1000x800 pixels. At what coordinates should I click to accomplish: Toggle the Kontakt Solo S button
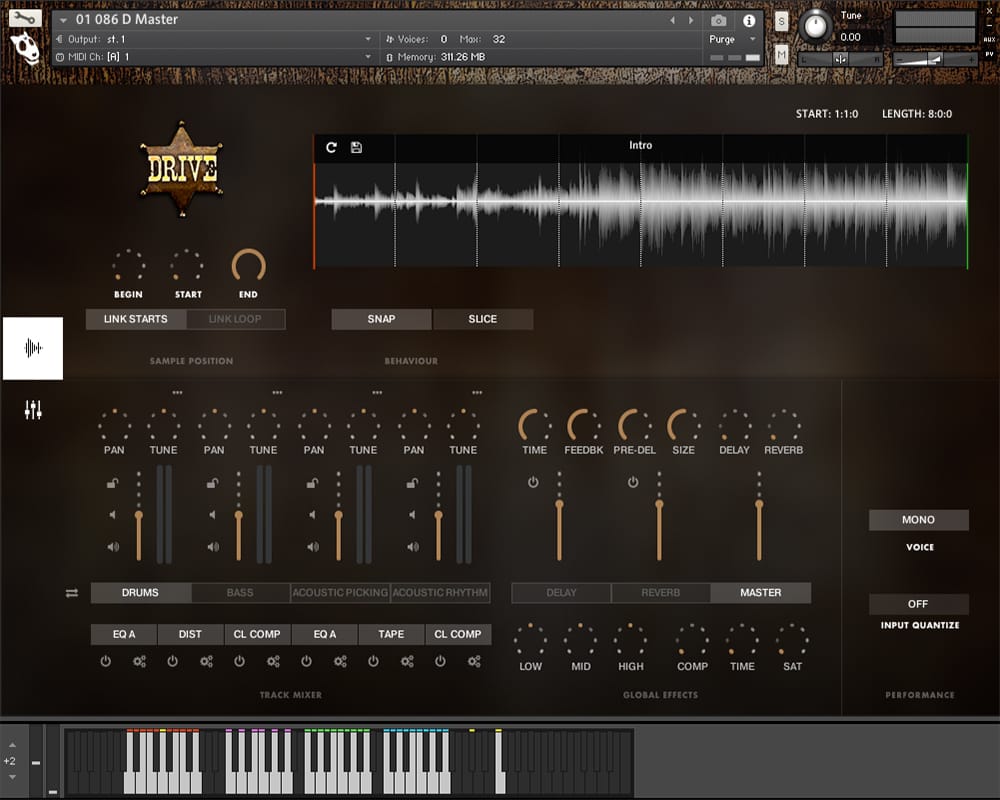[x=781, y=21]
